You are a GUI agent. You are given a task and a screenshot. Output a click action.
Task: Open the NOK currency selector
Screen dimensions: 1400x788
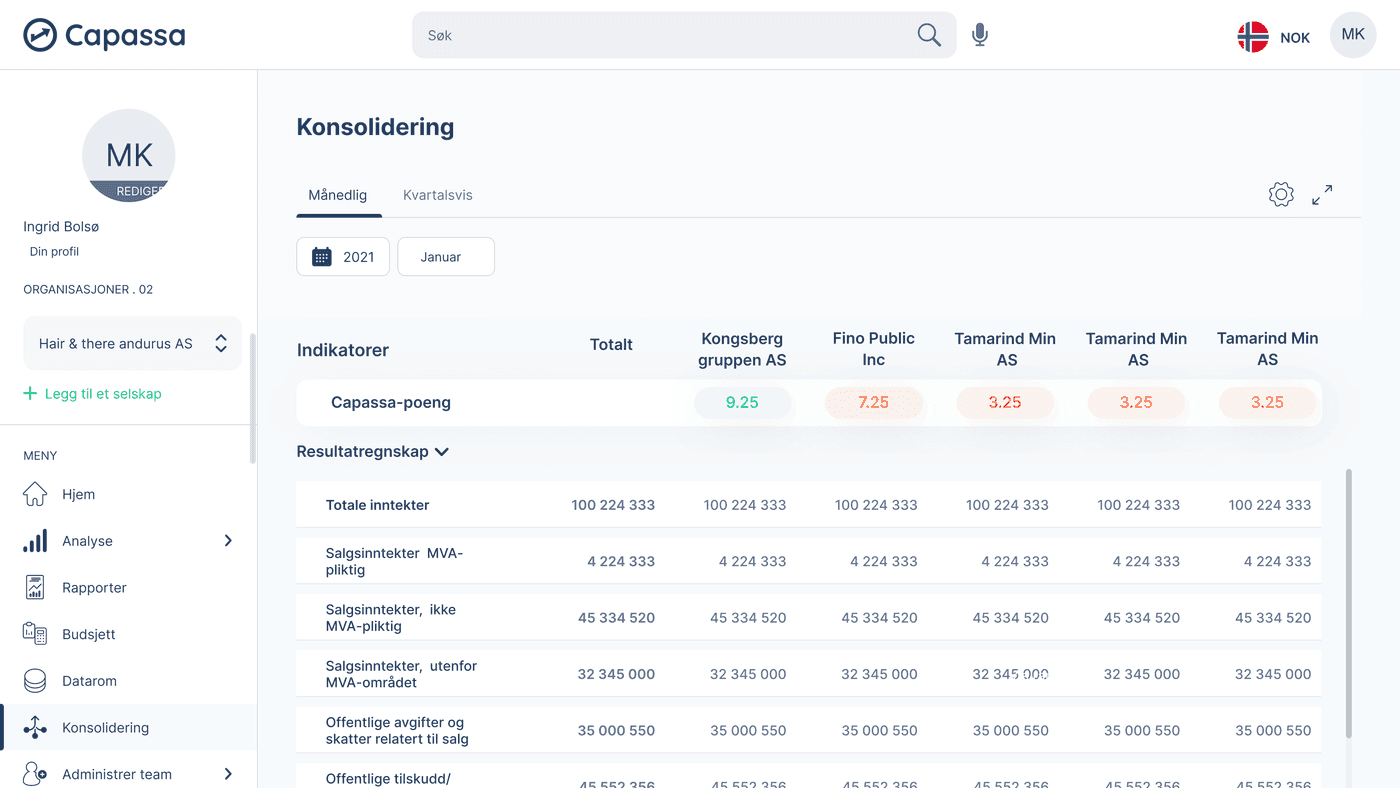pos(1295,38)
